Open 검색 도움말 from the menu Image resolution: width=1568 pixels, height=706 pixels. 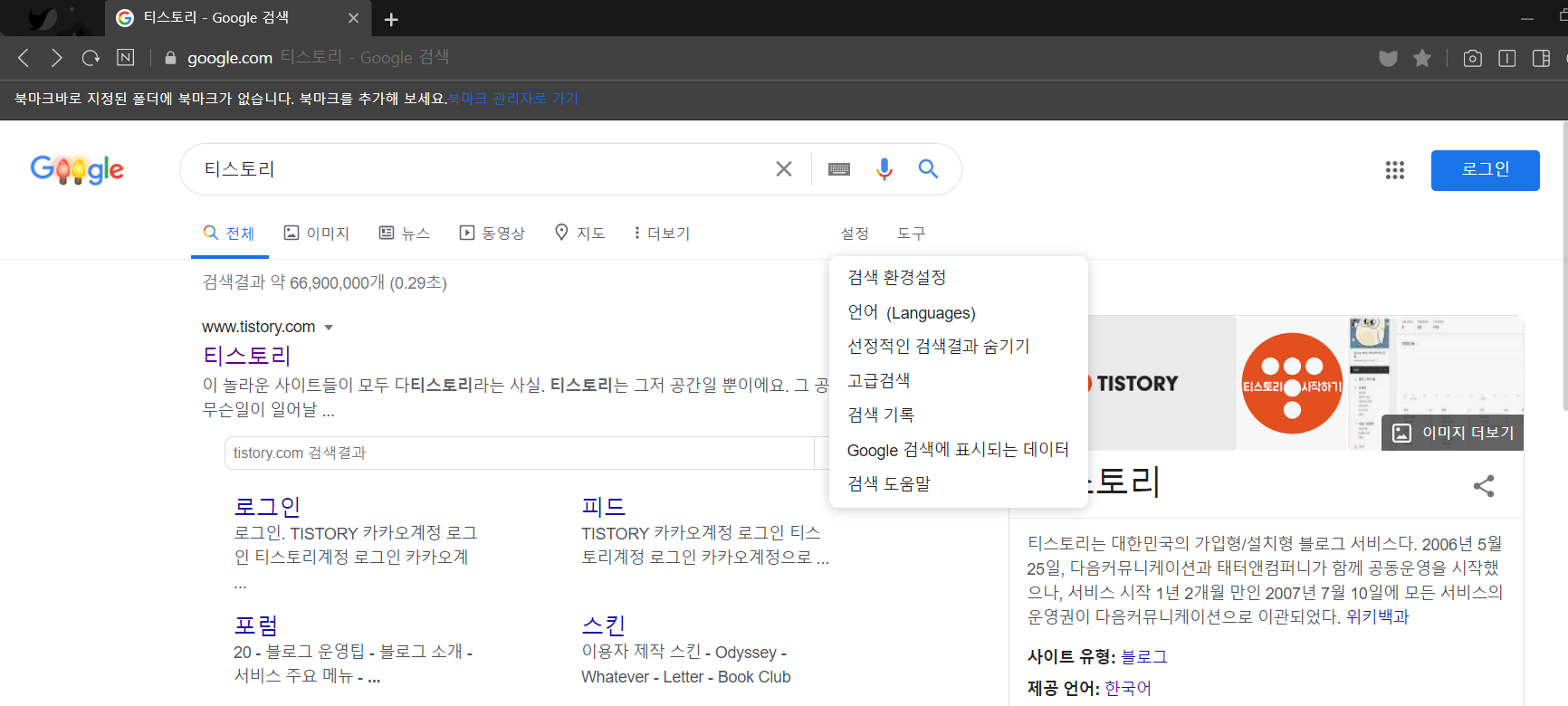click(959, 483)
